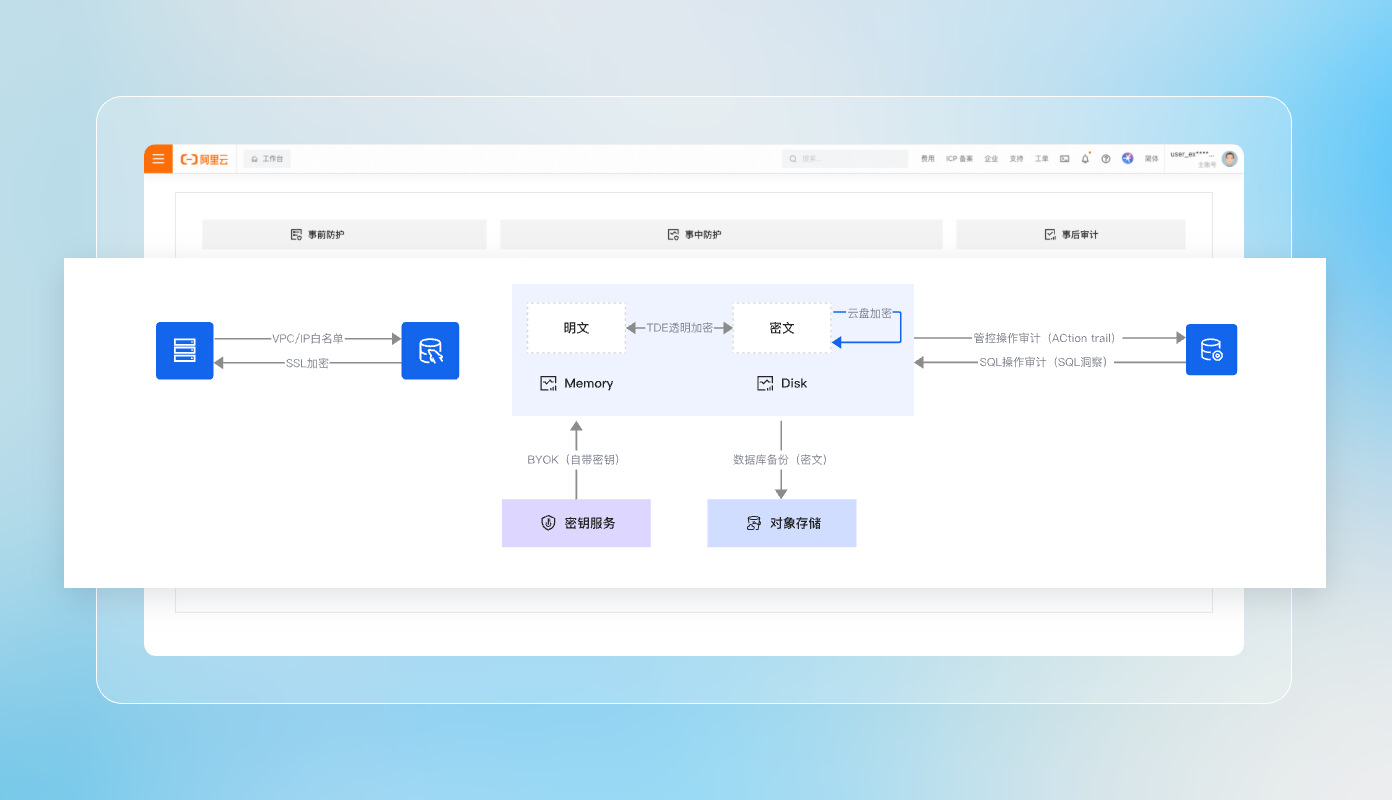Select the 密文 box
This screenshot has height=800, width=1392.
[x=782, y=328]
